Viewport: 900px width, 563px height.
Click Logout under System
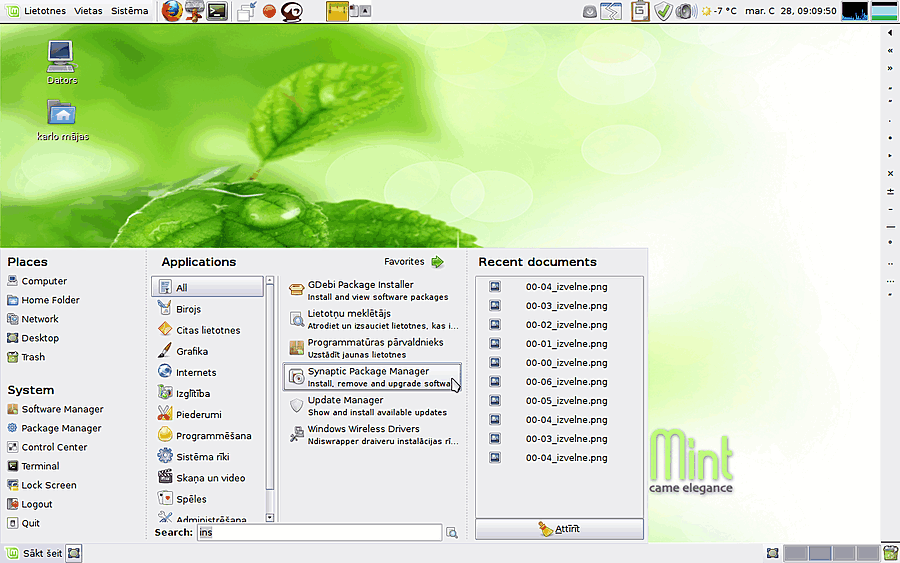[30, 504]
